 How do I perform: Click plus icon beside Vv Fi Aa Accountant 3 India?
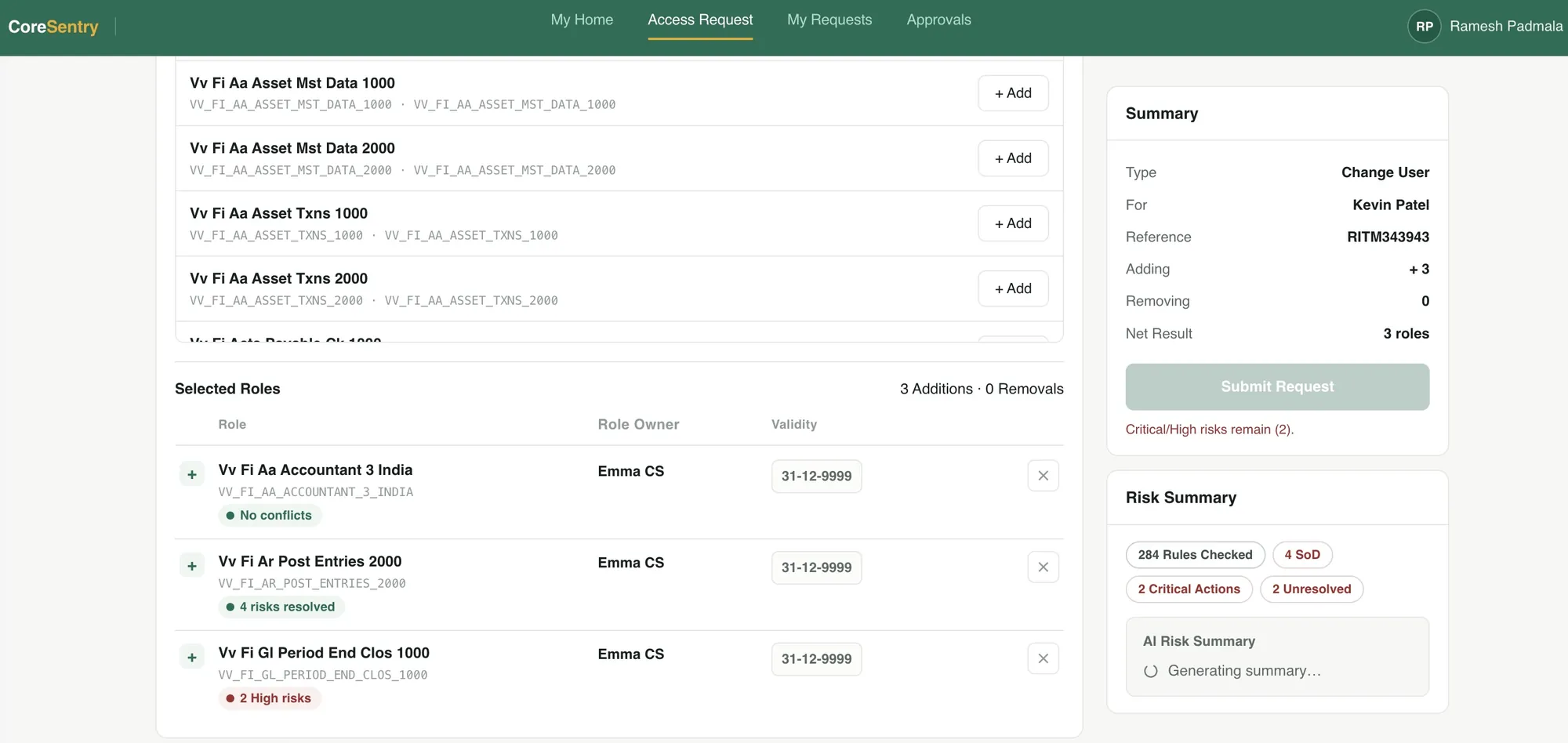point(192,474)
